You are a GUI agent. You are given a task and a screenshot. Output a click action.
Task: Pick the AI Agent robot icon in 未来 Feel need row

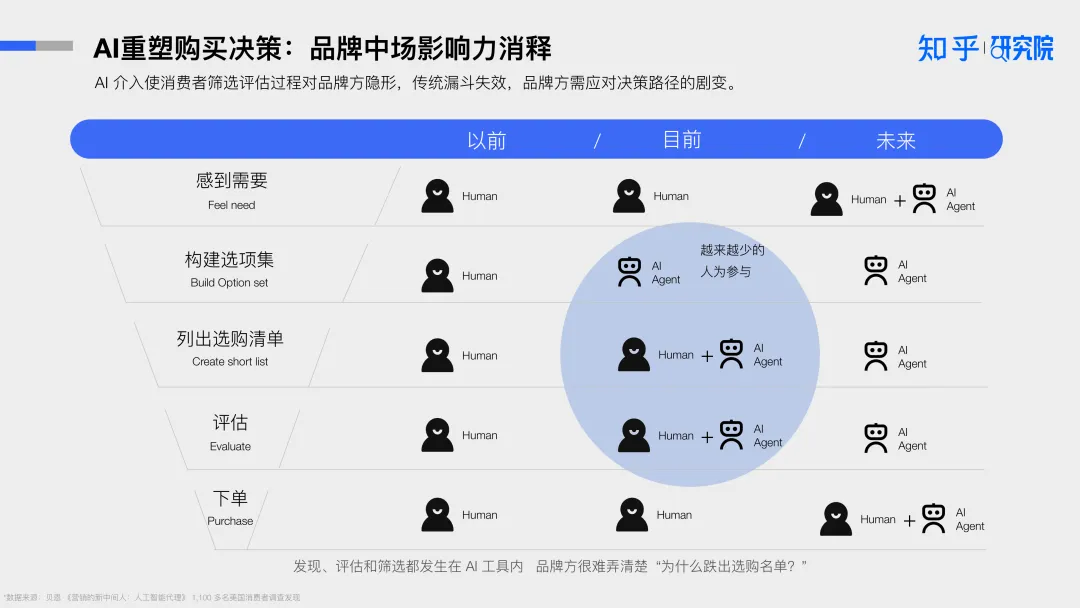click(x=924, y=198)
